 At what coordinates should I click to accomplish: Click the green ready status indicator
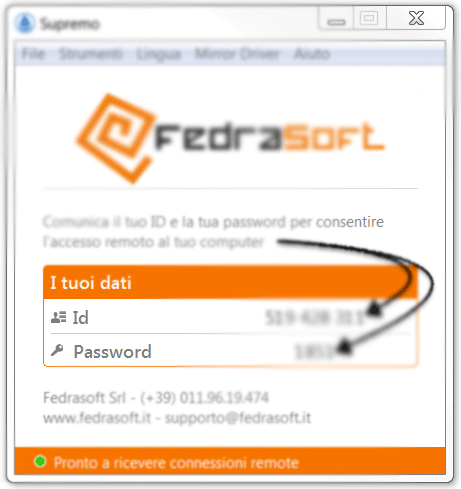(x=40, y=462)
